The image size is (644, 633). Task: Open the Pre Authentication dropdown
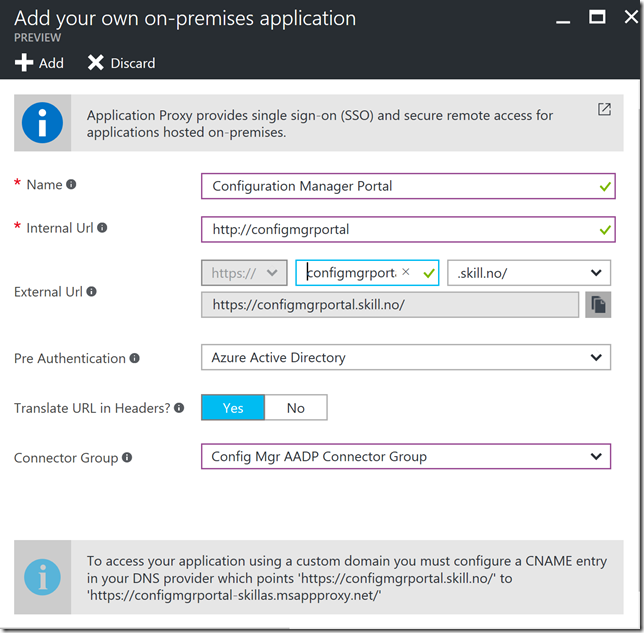click(405, 357)
